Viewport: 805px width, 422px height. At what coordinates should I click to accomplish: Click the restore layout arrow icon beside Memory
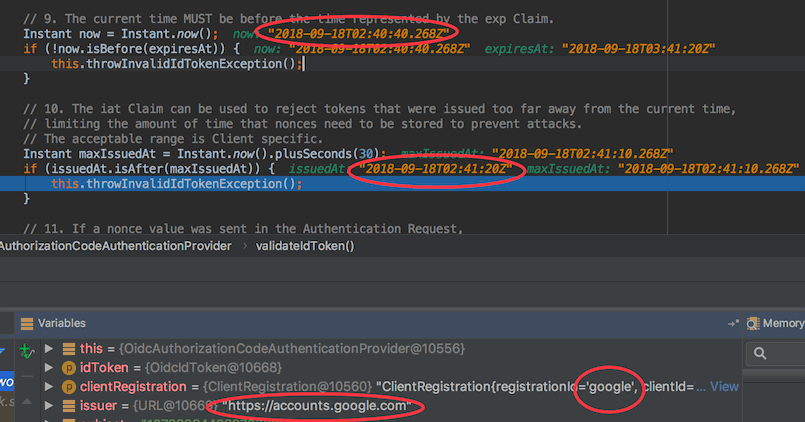tap(733, 323)
